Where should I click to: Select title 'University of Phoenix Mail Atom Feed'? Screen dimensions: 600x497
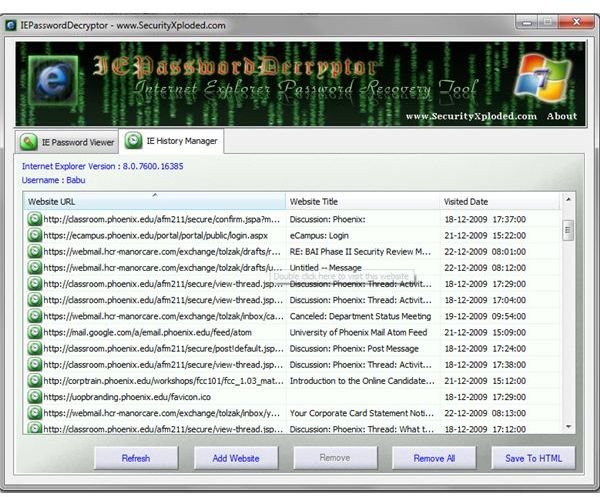coord(358,332)
